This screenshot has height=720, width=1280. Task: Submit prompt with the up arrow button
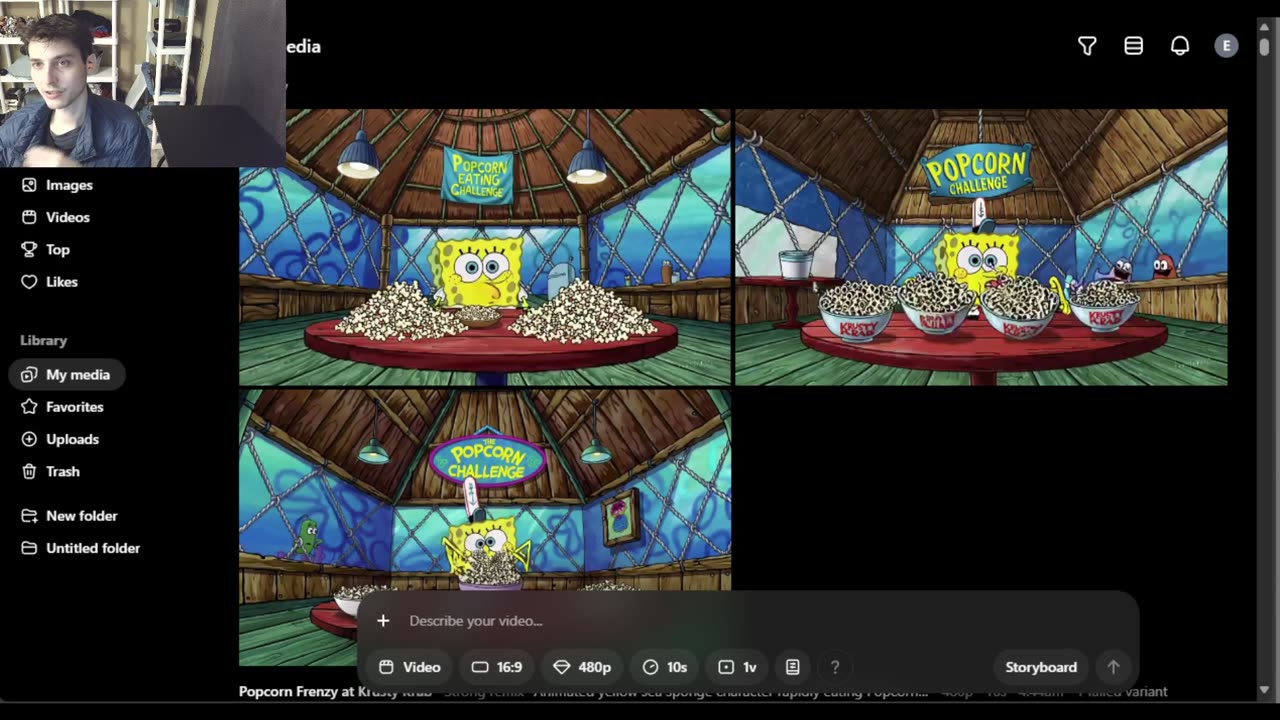(1113, 667)
